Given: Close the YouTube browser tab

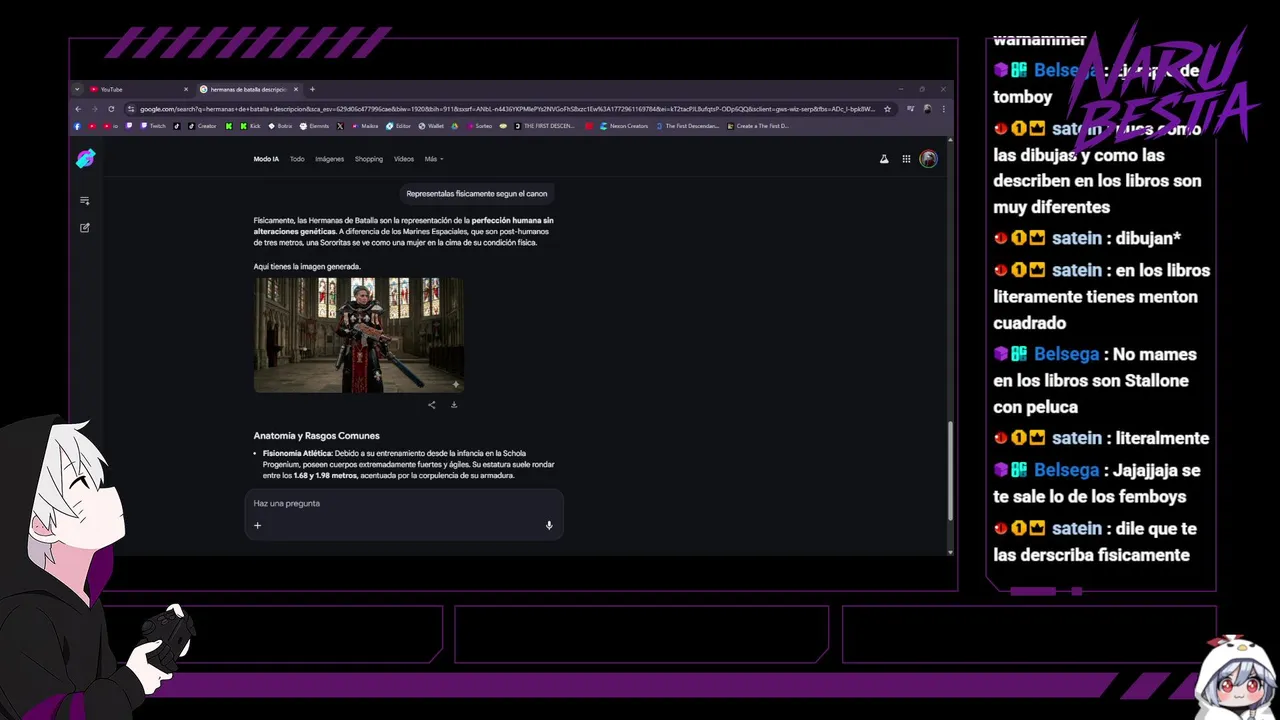Looking at the screenshot, I should (186, 89).
